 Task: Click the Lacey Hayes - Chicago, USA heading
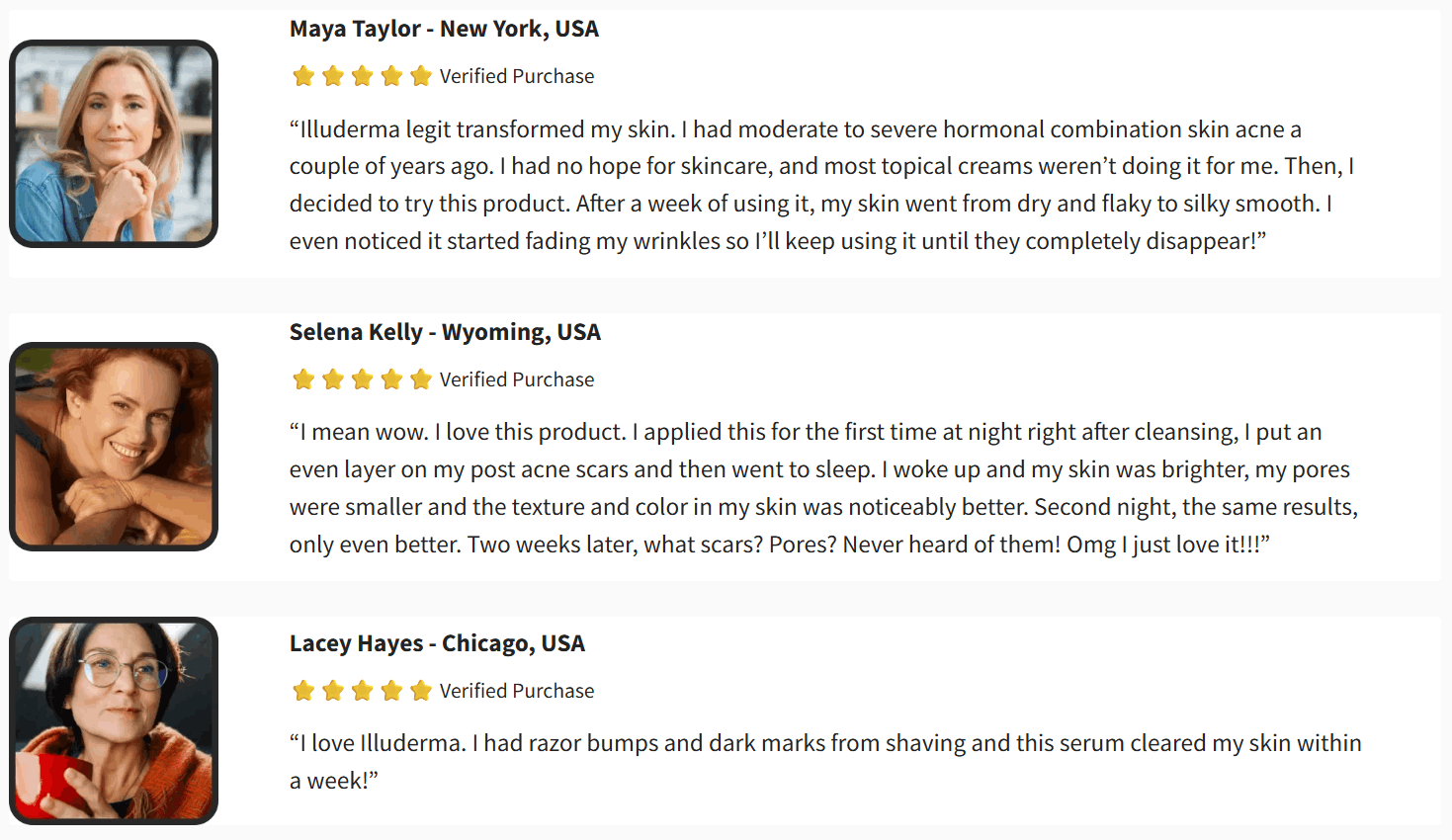(x=437, y=643)
